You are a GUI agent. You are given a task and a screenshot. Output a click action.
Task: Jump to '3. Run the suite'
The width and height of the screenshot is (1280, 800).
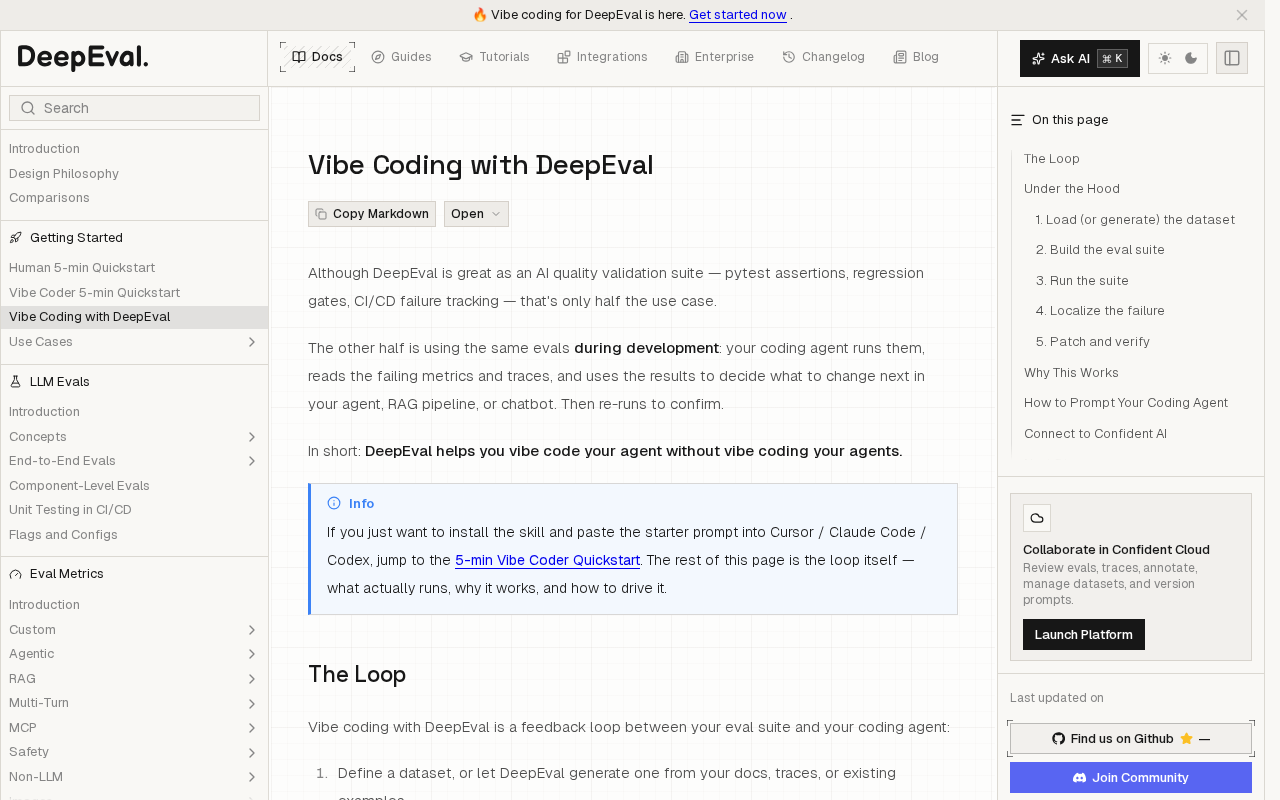pyautogui.click(x=1082, y=281)
